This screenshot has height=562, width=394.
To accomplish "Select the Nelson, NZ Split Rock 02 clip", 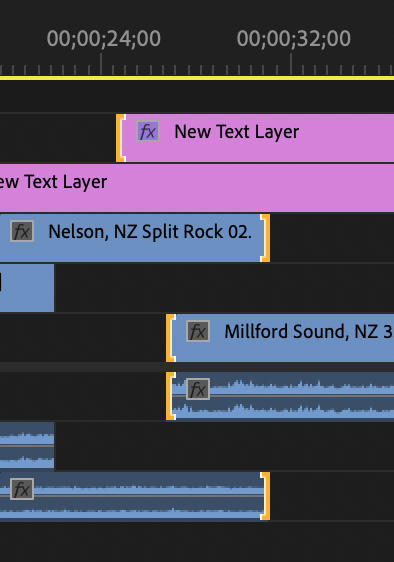I will (x=135, y=238).
